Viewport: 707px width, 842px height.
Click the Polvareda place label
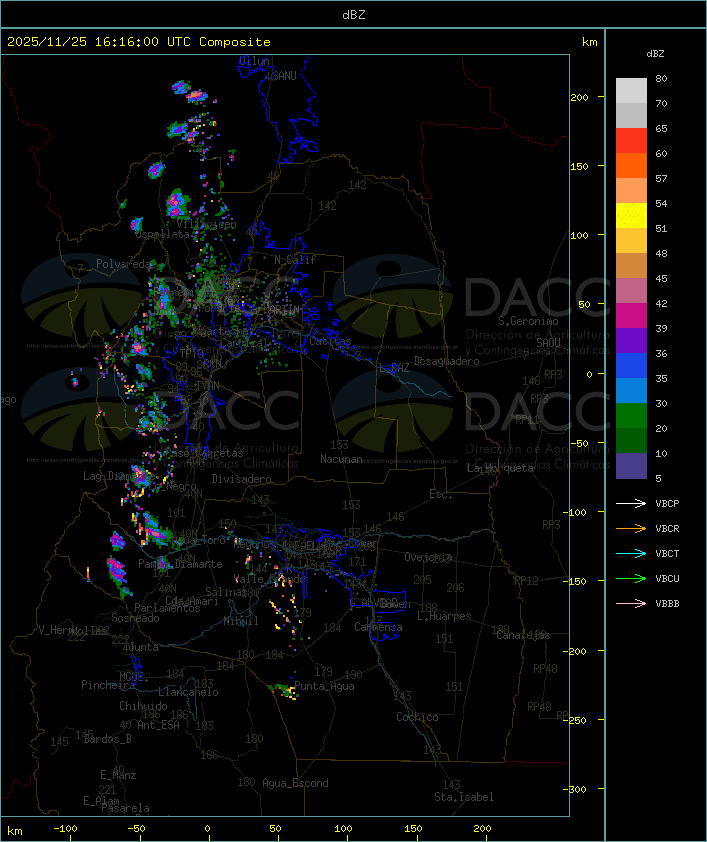123,264
